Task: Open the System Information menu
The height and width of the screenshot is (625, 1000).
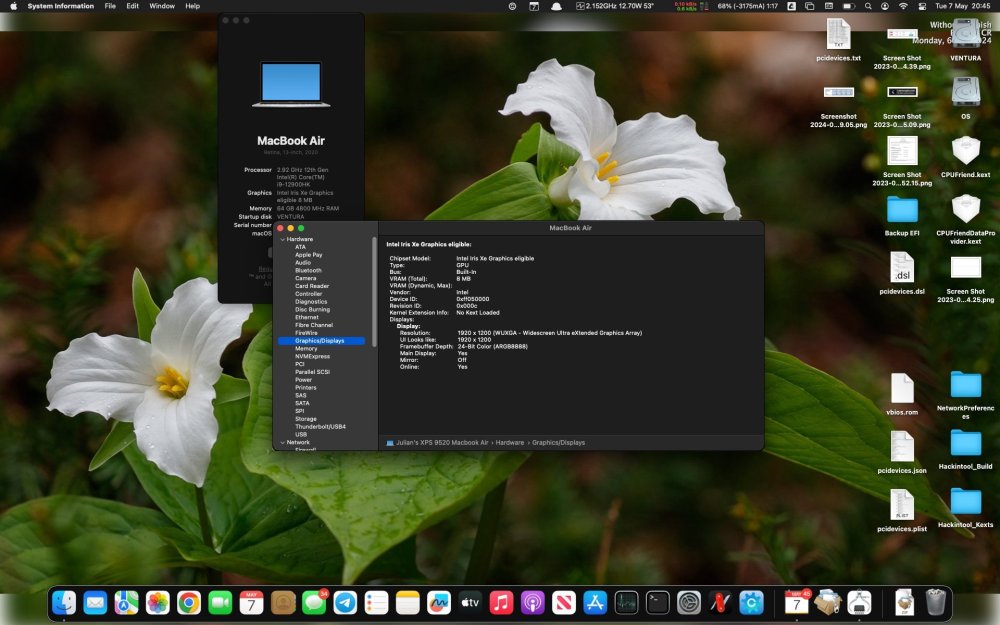Action: pos(61,6)
